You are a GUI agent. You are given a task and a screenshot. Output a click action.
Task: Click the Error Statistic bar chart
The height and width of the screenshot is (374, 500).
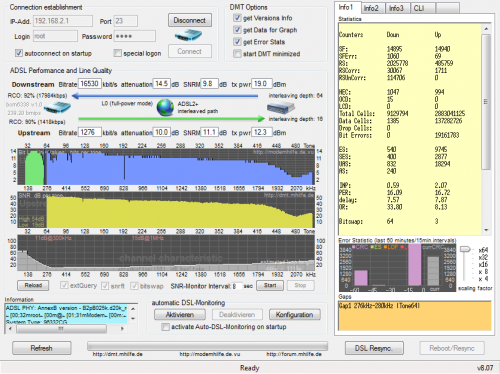[x=397, y=267]
